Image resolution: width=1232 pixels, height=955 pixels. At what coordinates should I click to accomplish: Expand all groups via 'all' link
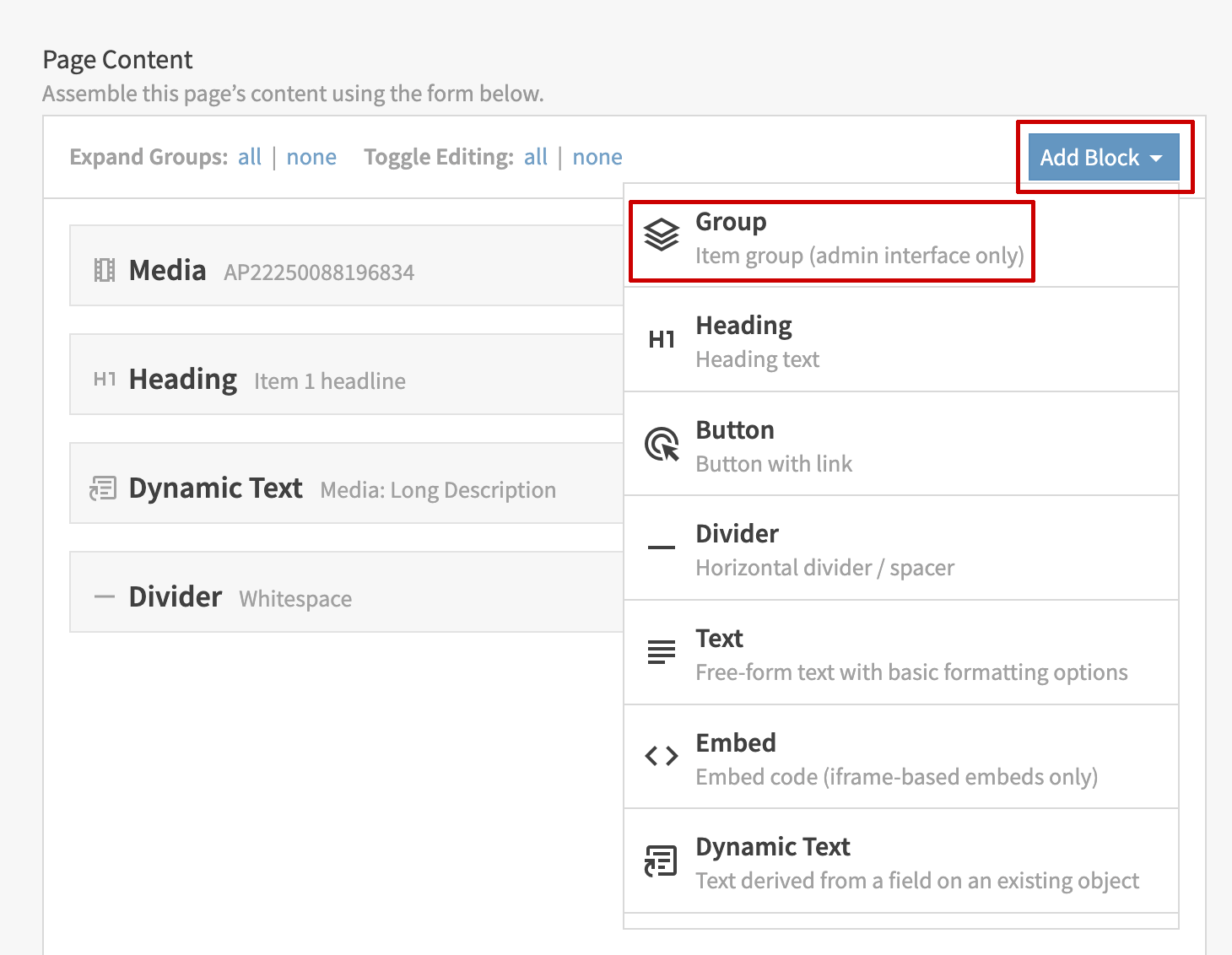tap(250, 157)
